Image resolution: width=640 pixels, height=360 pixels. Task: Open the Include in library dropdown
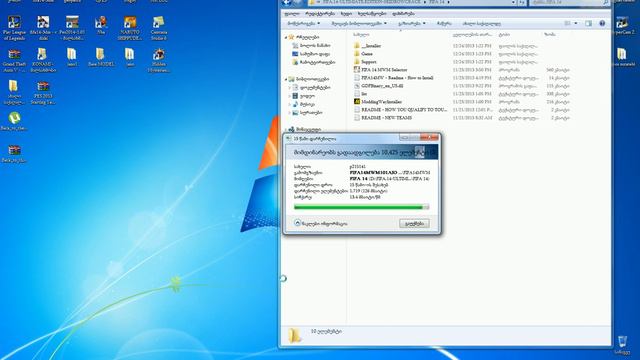click(359, 23)
